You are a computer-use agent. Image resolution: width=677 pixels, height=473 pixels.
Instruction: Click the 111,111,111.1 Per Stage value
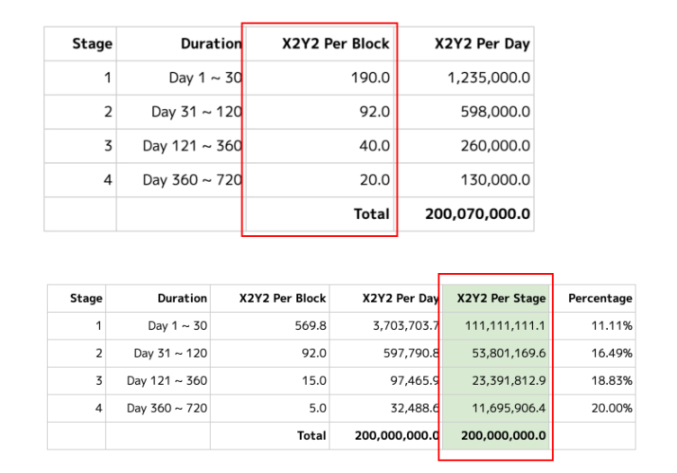(505, 325)
